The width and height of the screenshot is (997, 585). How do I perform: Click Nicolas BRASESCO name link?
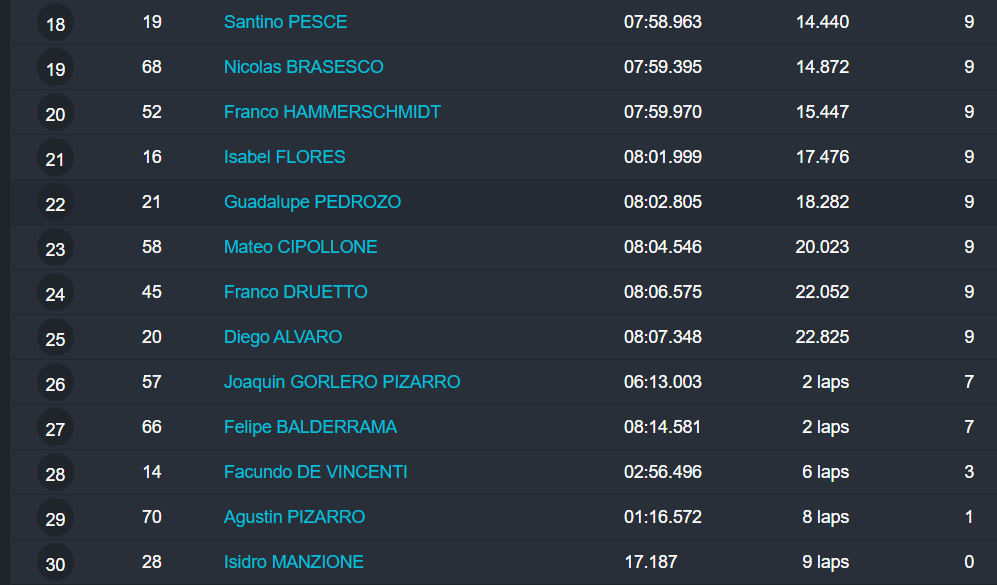pyautogui.click(x=303, y=67)
